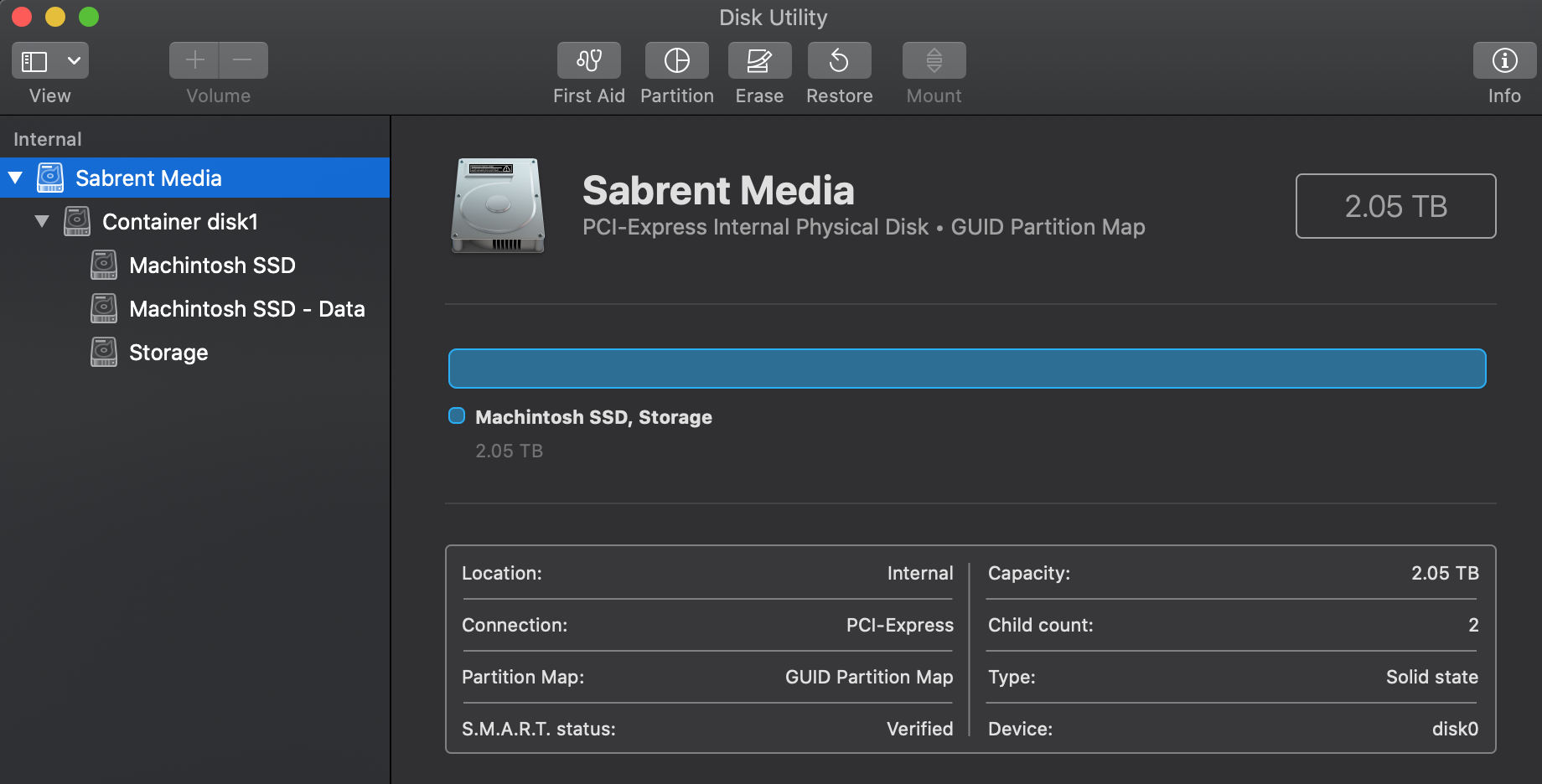This screenshot has width=1542, height=784.
Task: Select Machintosh SSD - Data volume
Action: pos(246,309)
